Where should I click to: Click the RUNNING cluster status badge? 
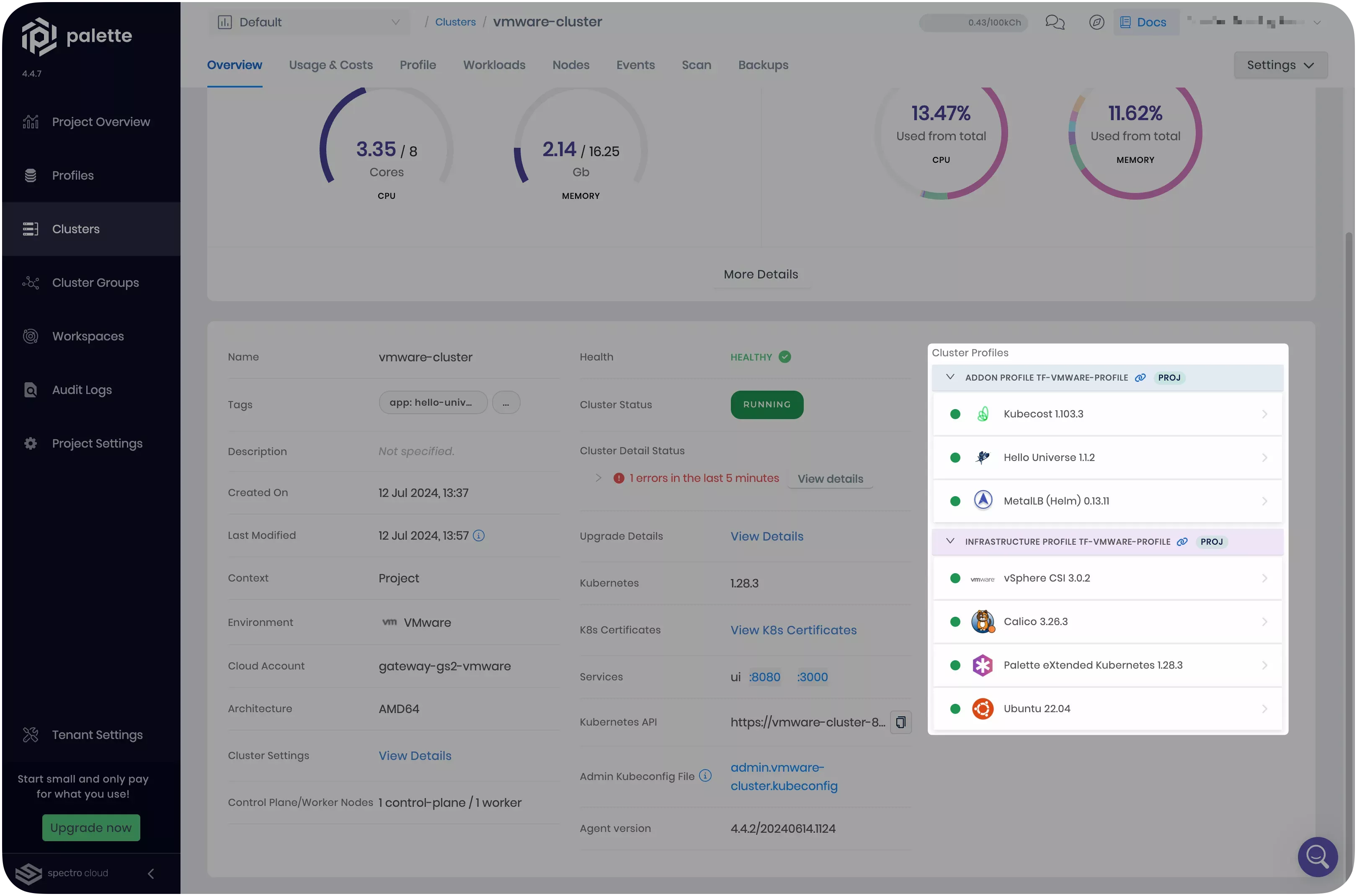click(x=767, y=404)
